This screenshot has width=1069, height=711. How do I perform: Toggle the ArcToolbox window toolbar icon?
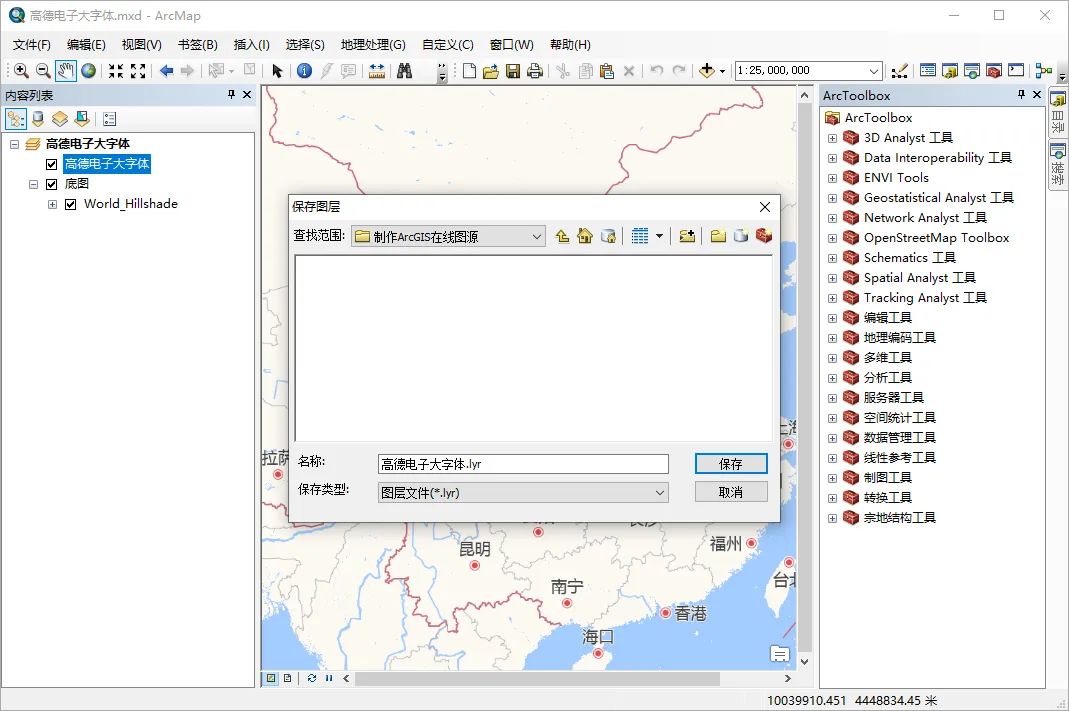pyautogui.click(x=994, y=70)
